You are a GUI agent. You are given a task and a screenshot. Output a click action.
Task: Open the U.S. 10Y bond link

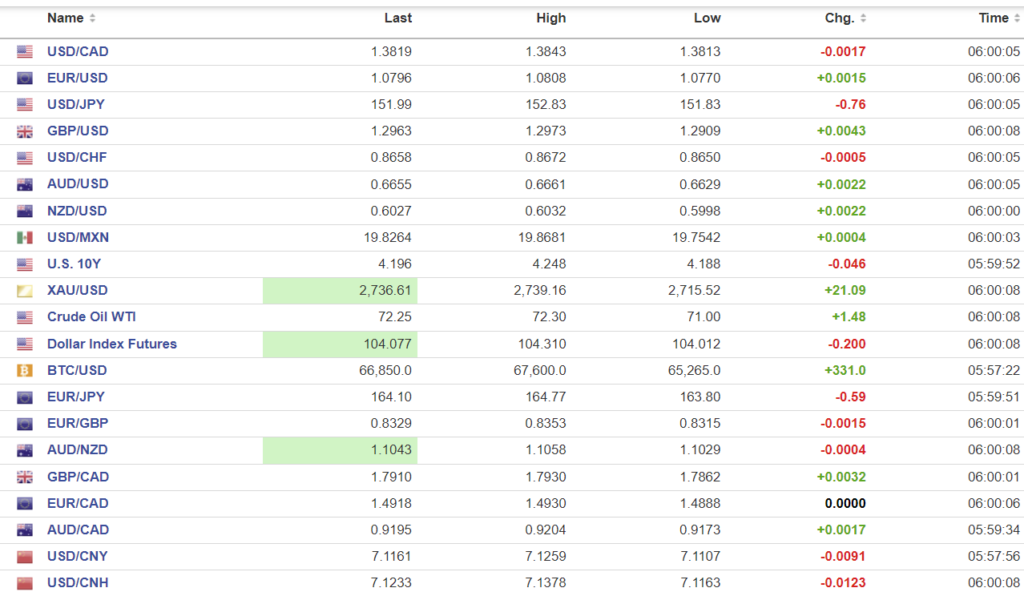[x=75, y=264]
